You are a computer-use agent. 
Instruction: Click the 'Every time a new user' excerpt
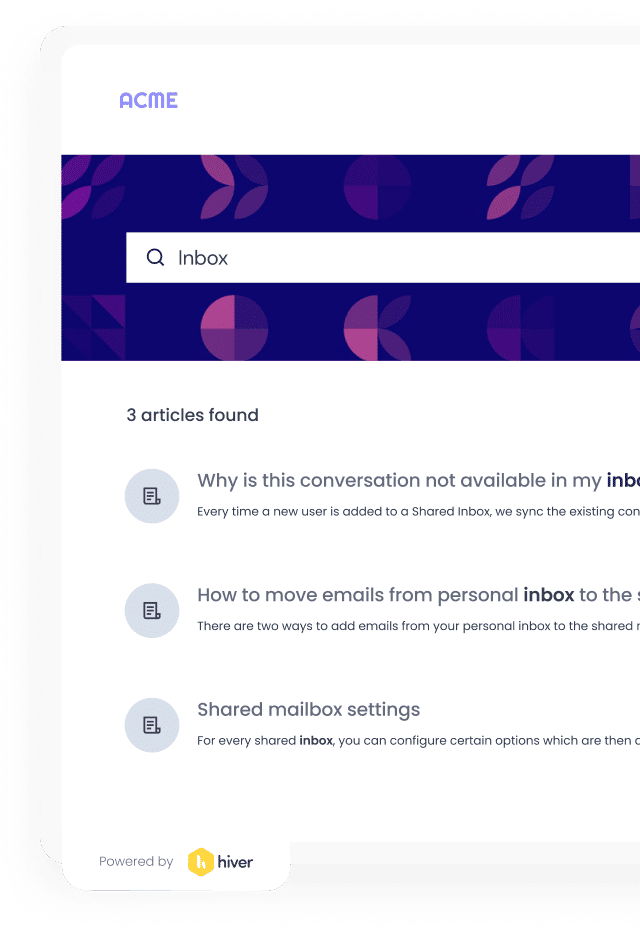[x=418, y=511]
